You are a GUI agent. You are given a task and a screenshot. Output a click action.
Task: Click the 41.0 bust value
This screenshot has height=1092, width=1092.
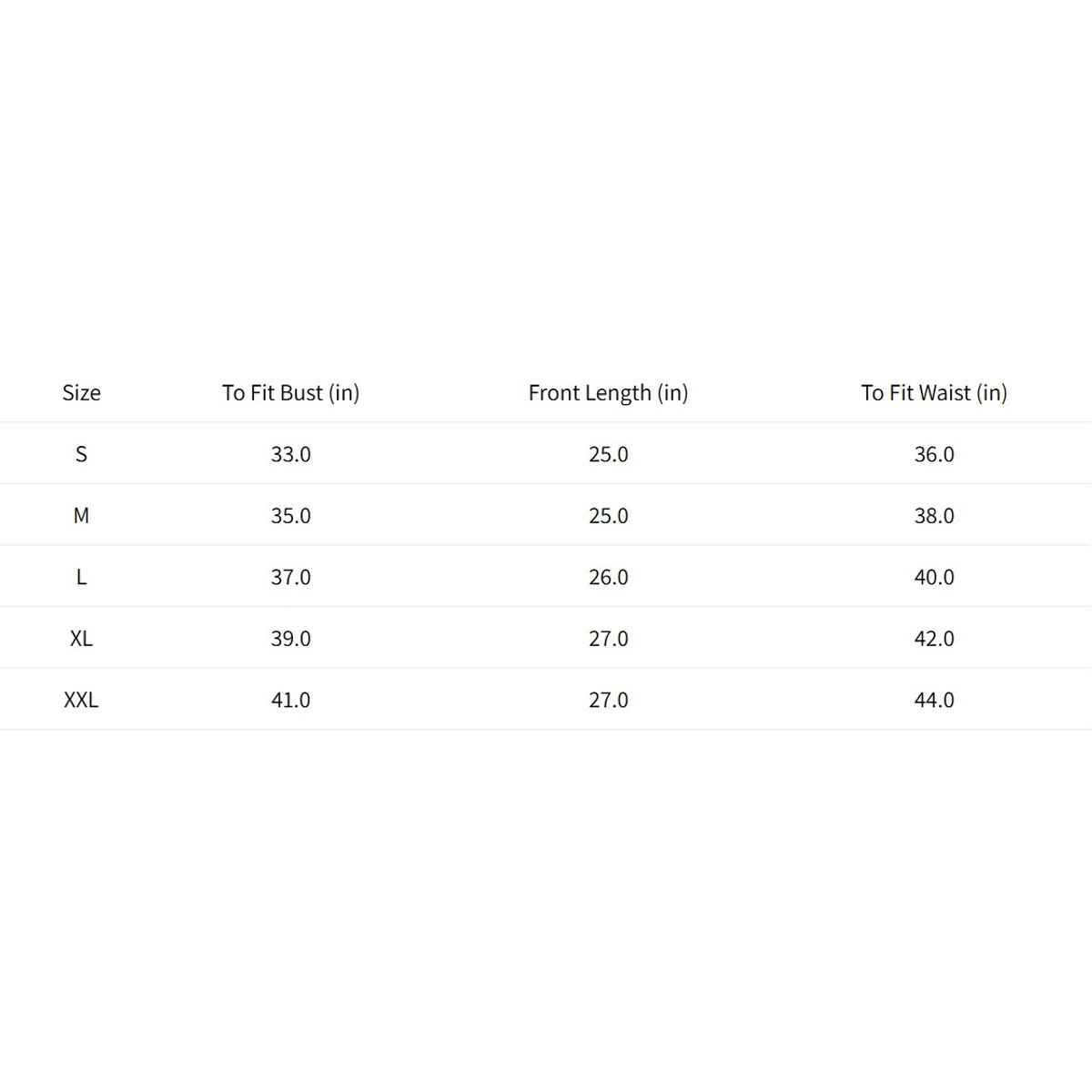coord(291,700)
